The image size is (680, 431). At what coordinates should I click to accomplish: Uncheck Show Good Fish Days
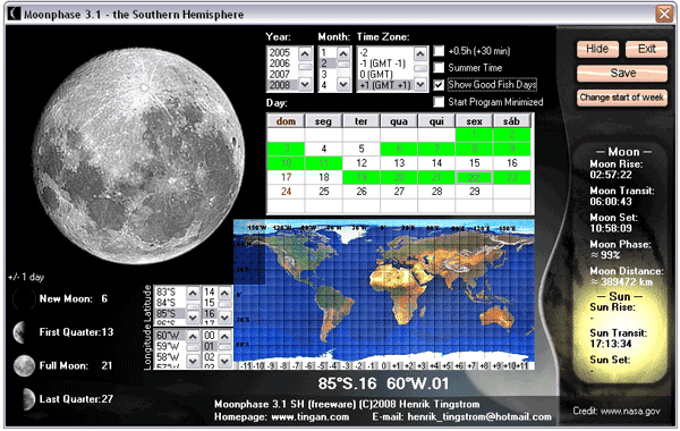tap(439, 85)
